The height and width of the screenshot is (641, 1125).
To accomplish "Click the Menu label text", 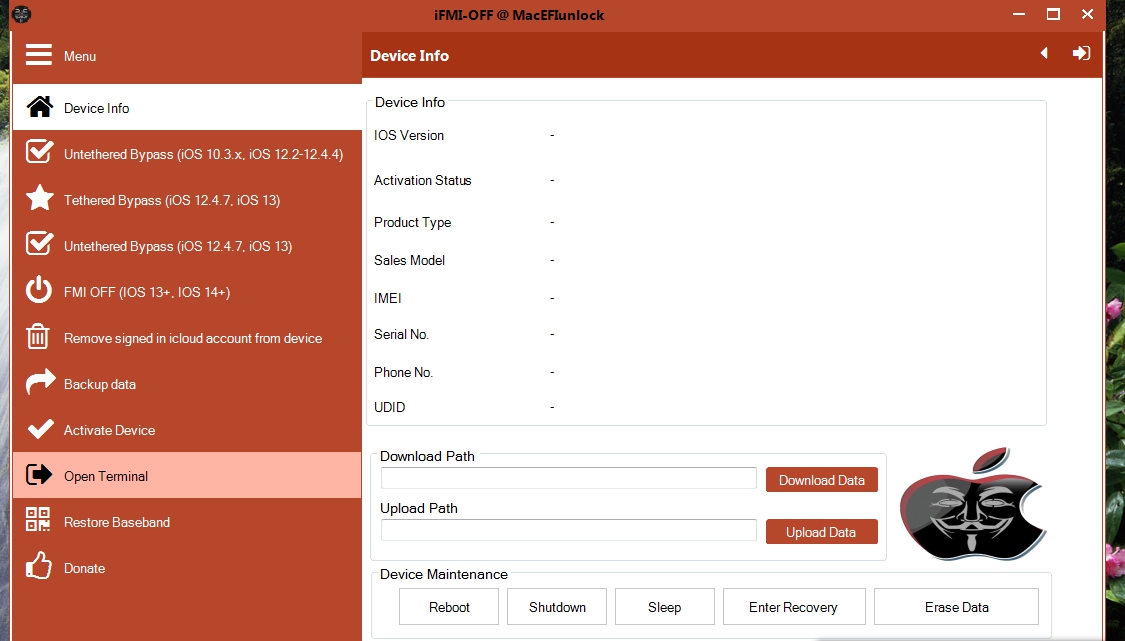I will coord(80,57).
